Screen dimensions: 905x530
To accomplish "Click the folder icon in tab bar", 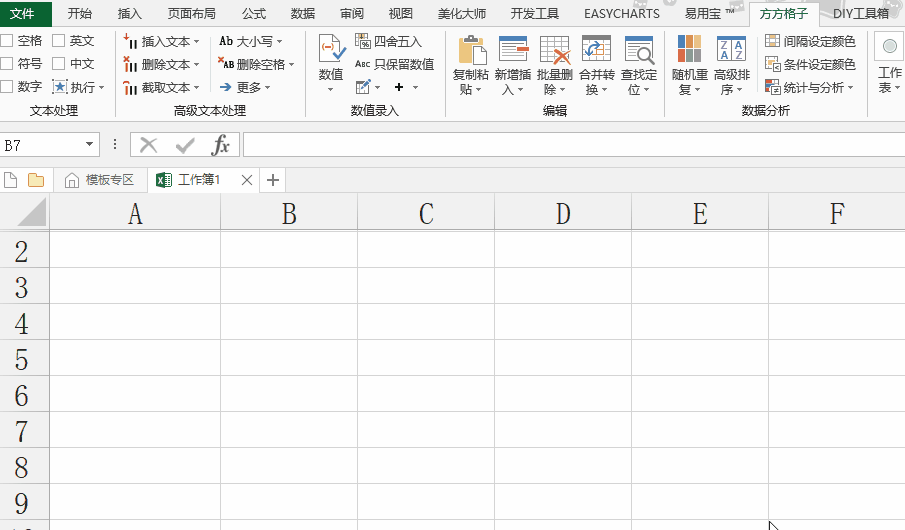I will pyautogui.click(x=36, y=180).
